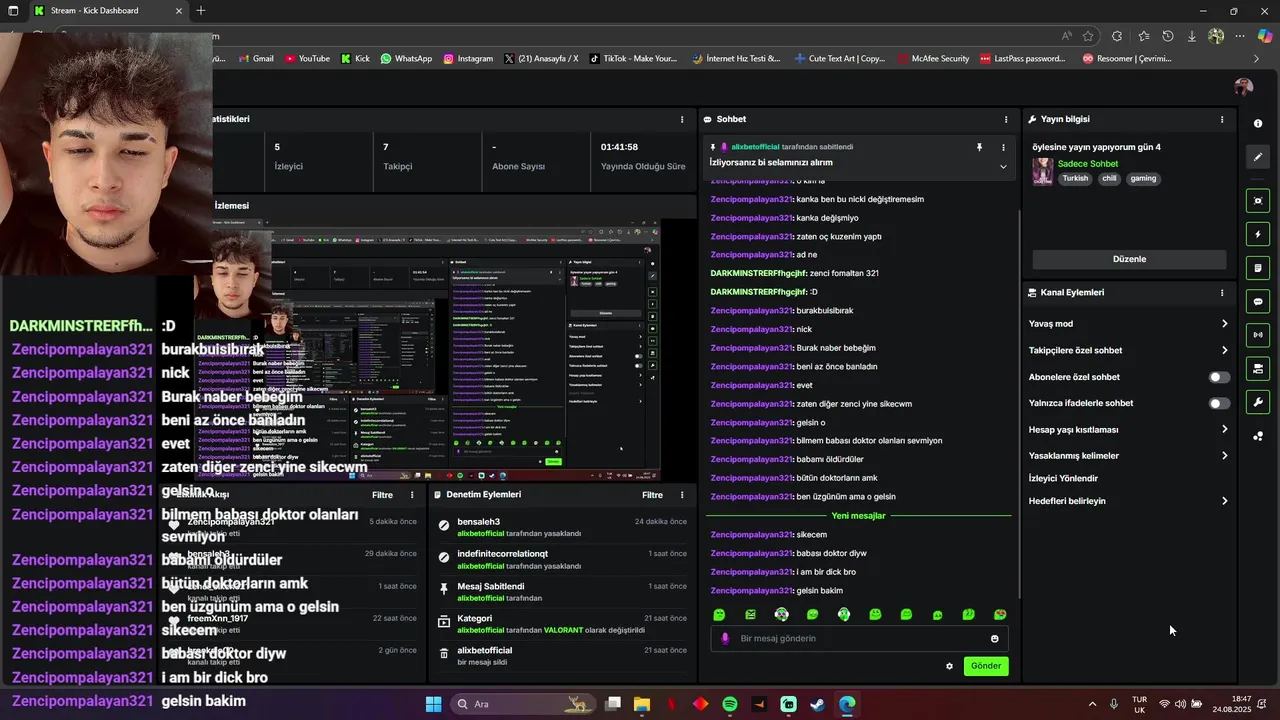Viewport: 1280px width, 720px height.
Task: Open pinned message three-dot options
Action: [1003, 147]
